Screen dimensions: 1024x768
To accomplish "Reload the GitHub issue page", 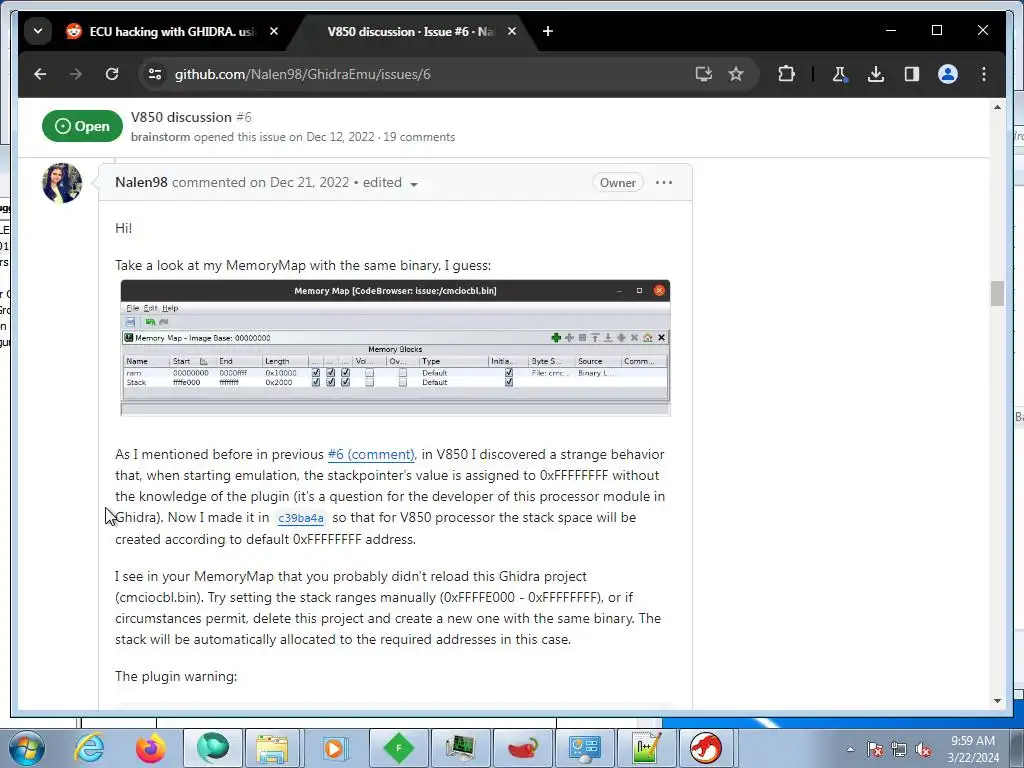I will [x=112, y=74].
